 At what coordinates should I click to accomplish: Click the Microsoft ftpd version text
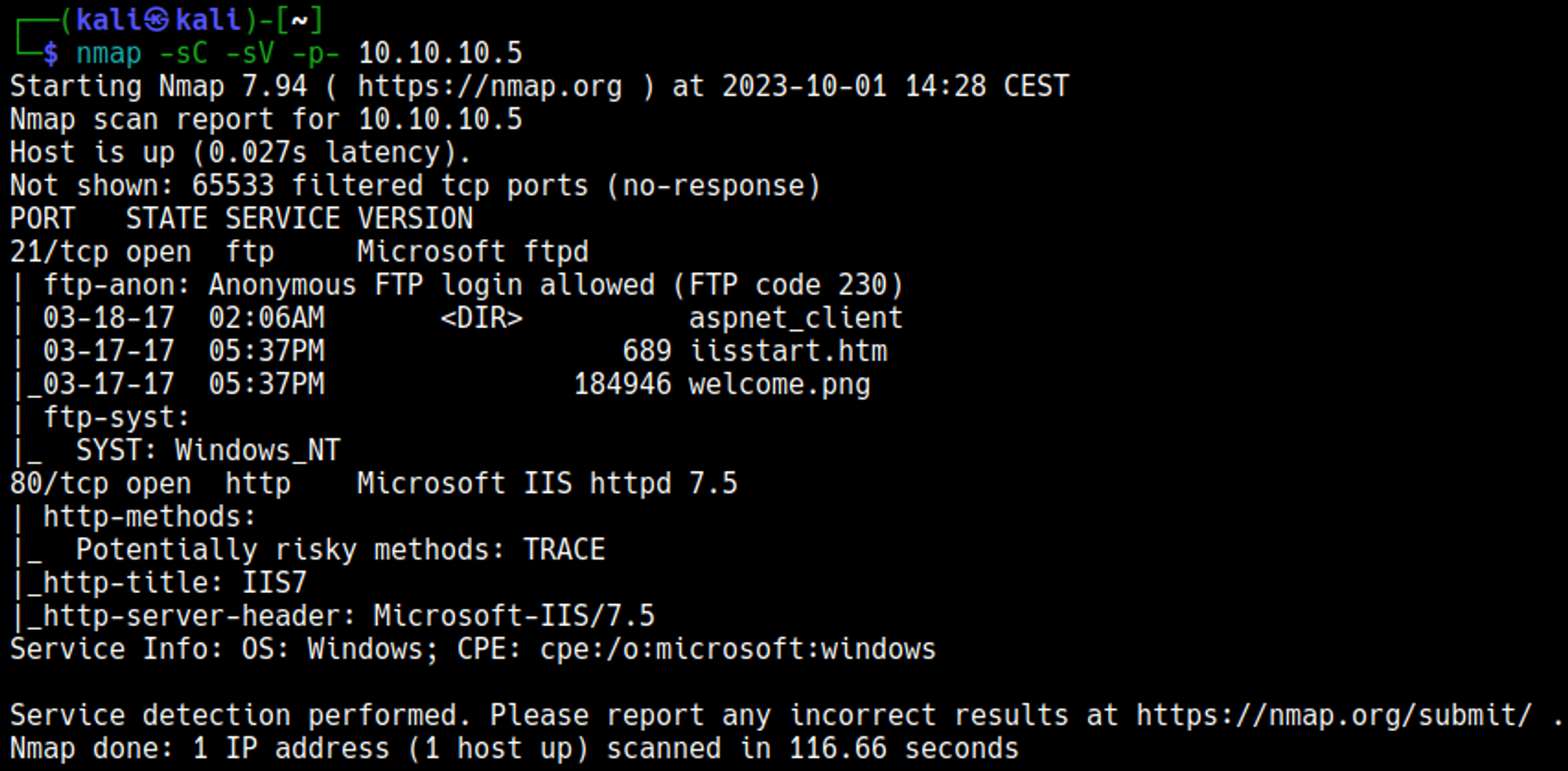[x=472, y=252]
